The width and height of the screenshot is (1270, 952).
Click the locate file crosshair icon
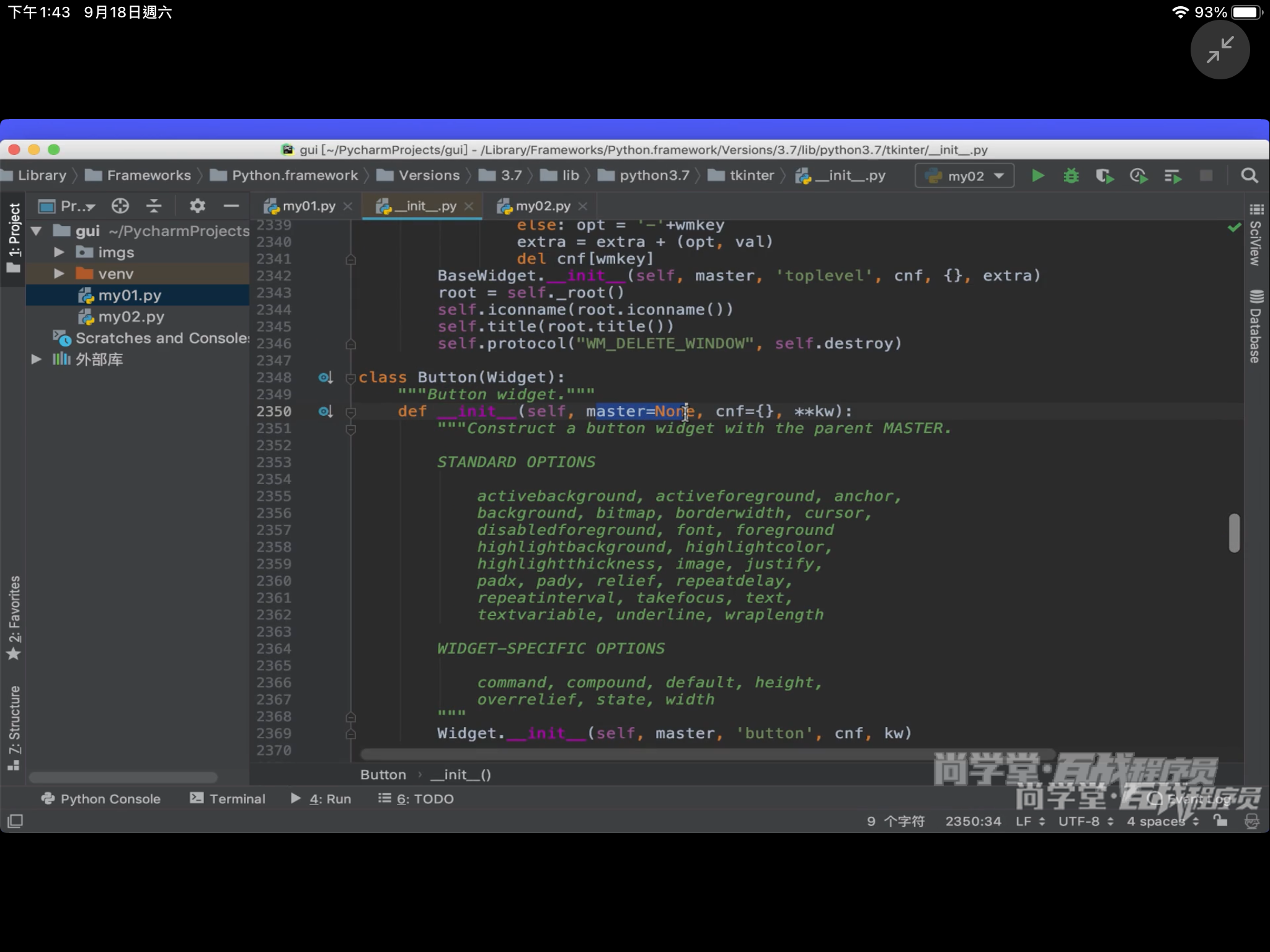120,206
